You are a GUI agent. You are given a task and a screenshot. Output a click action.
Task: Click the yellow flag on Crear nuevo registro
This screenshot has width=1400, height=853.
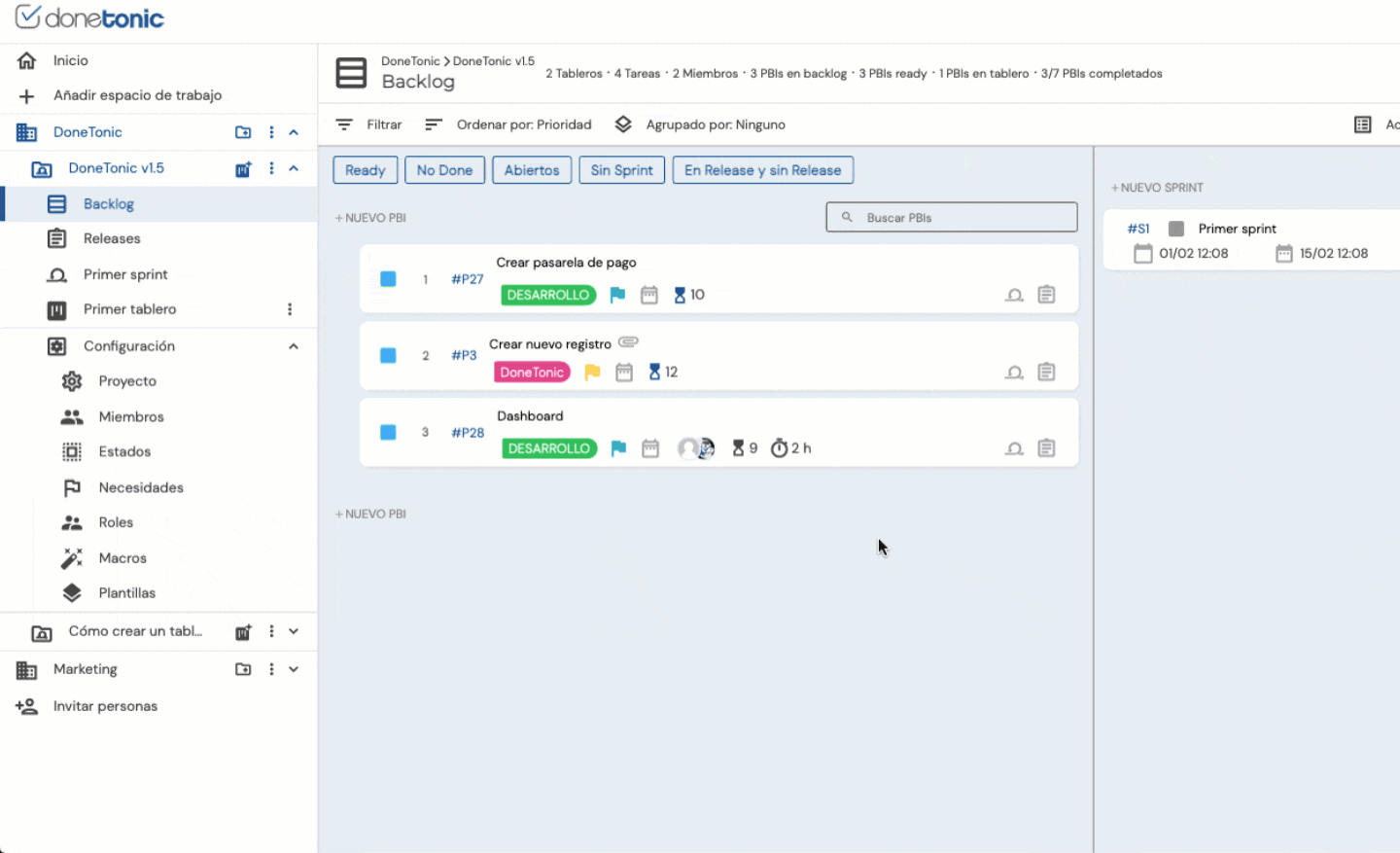click(592, 372)
